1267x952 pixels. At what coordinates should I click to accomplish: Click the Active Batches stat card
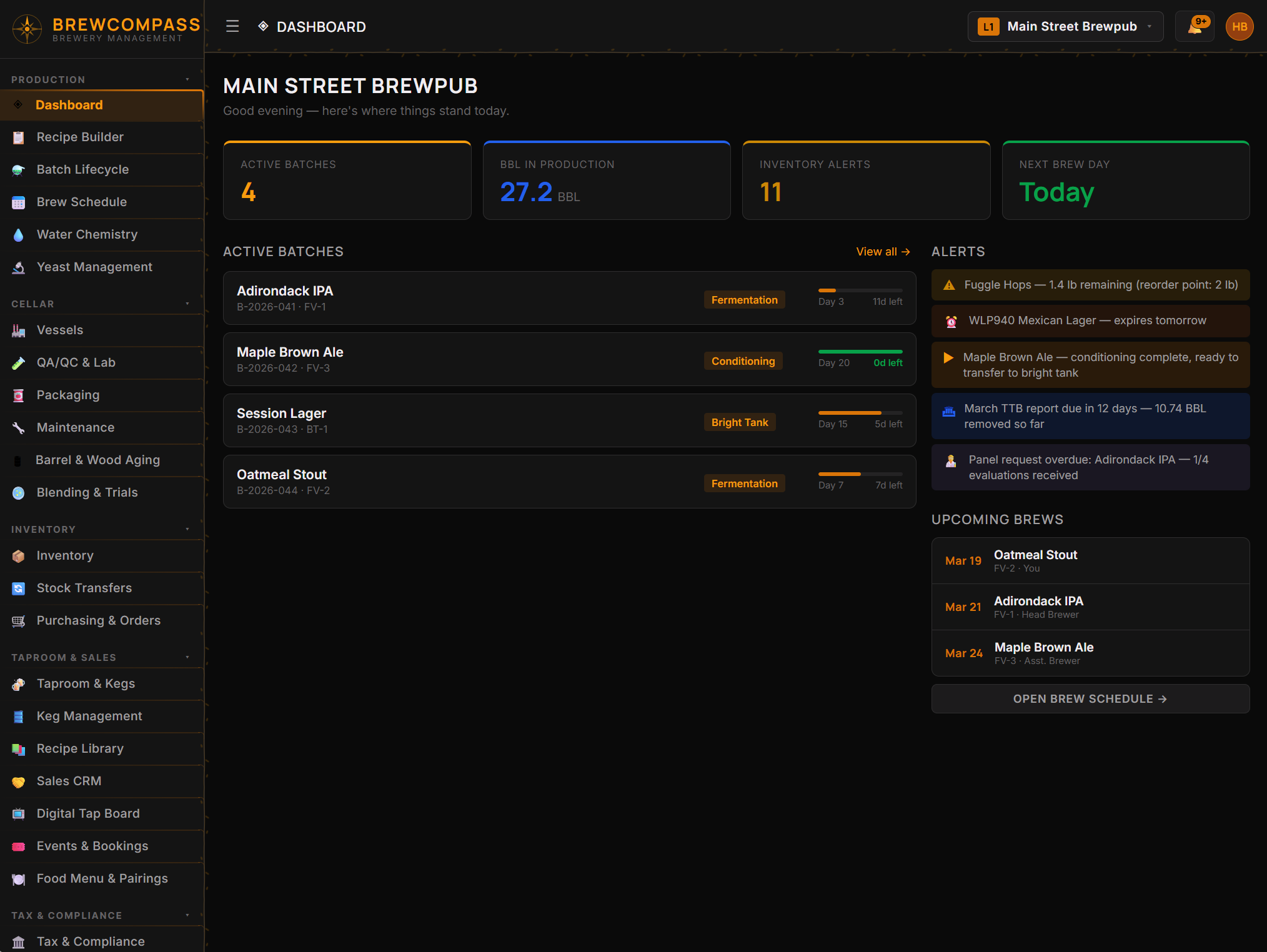(347, 181)
